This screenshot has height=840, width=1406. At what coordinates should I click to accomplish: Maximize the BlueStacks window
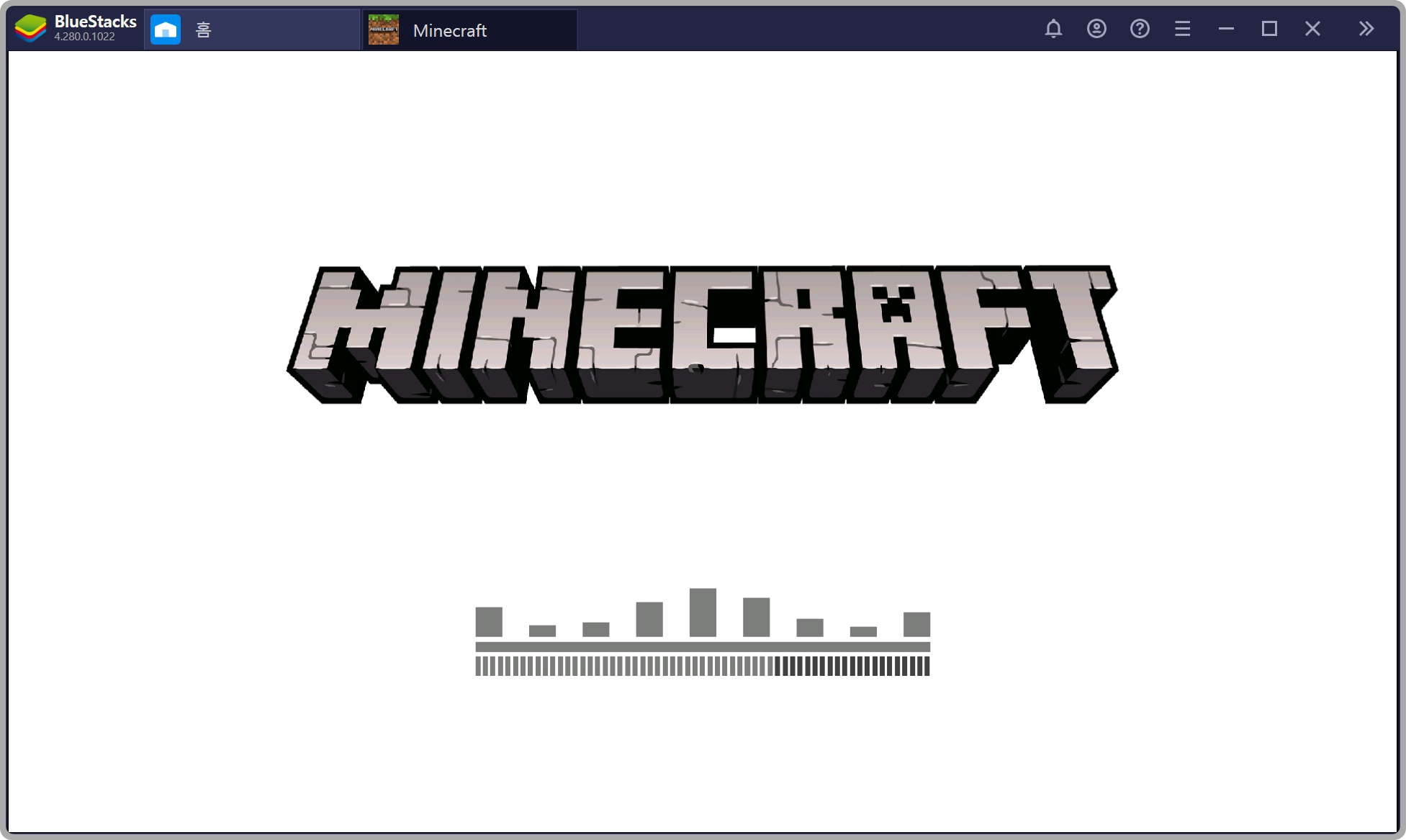pos(1269,29)
